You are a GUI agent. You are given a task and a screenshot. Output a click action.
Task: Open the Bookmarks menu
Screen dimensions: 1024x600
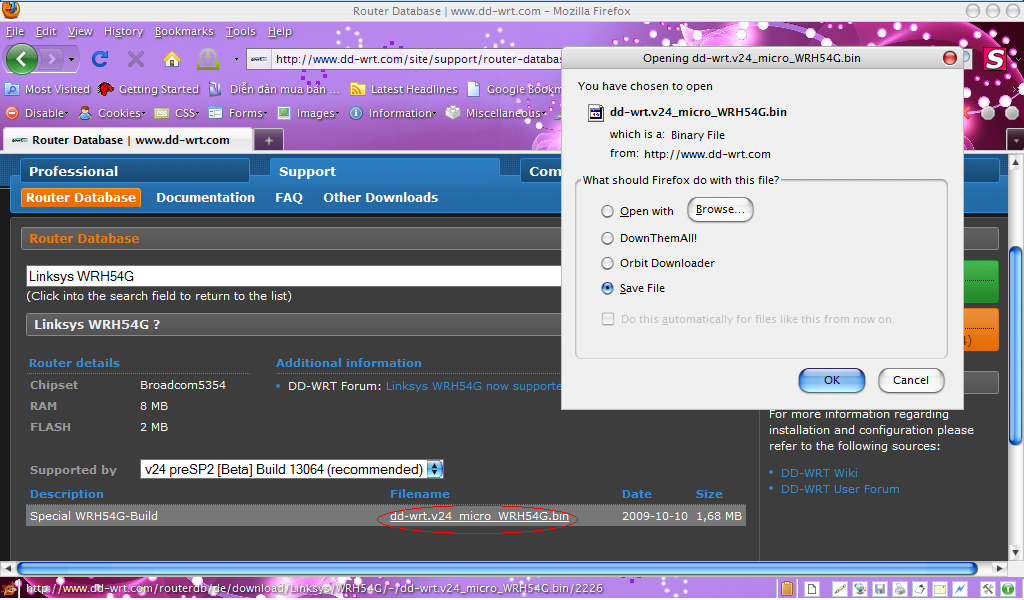pos(183,31)
